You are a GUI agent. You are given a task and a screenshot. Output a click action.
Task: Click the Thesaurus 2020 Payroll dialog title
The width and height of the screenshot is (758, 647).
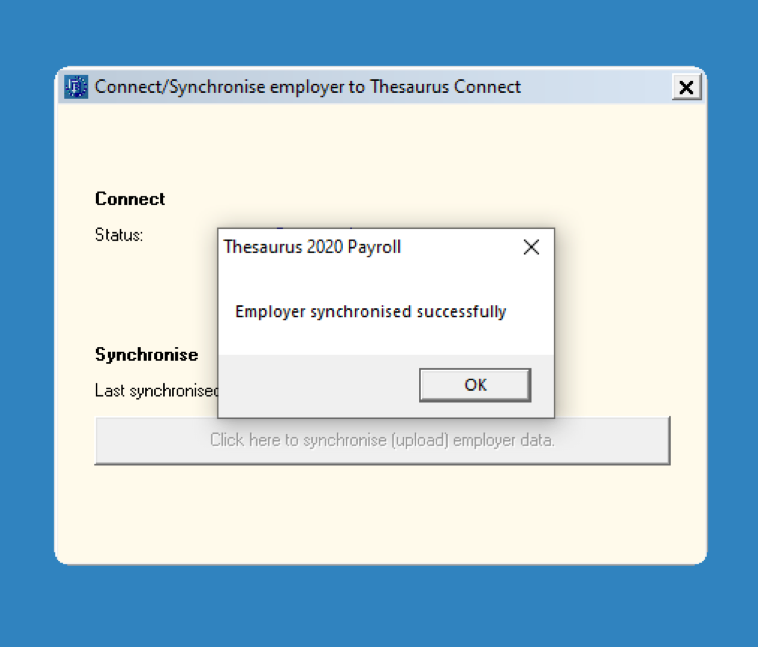(312, 247)
